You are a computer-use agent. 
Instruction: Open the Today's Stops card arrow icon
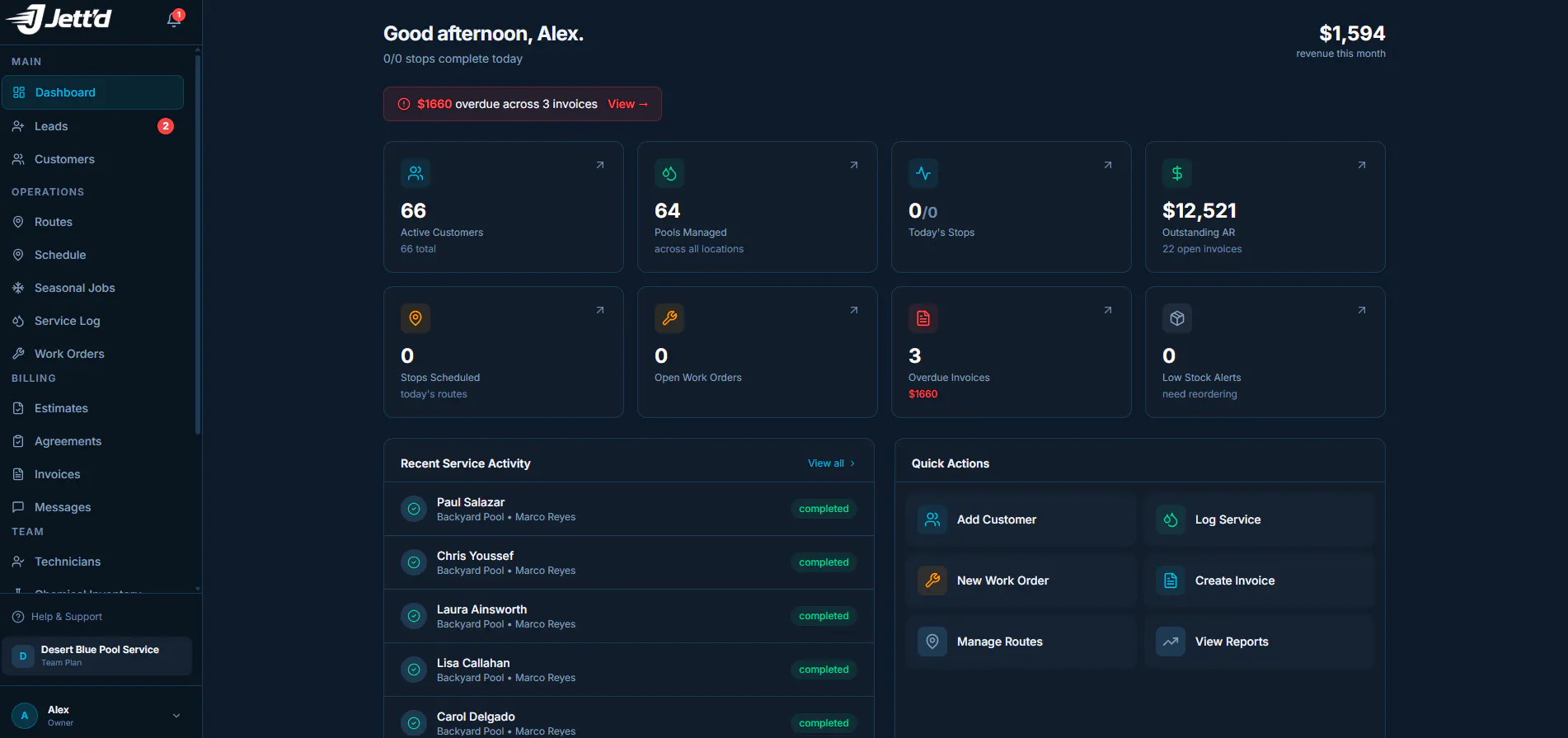(1108, 165)
